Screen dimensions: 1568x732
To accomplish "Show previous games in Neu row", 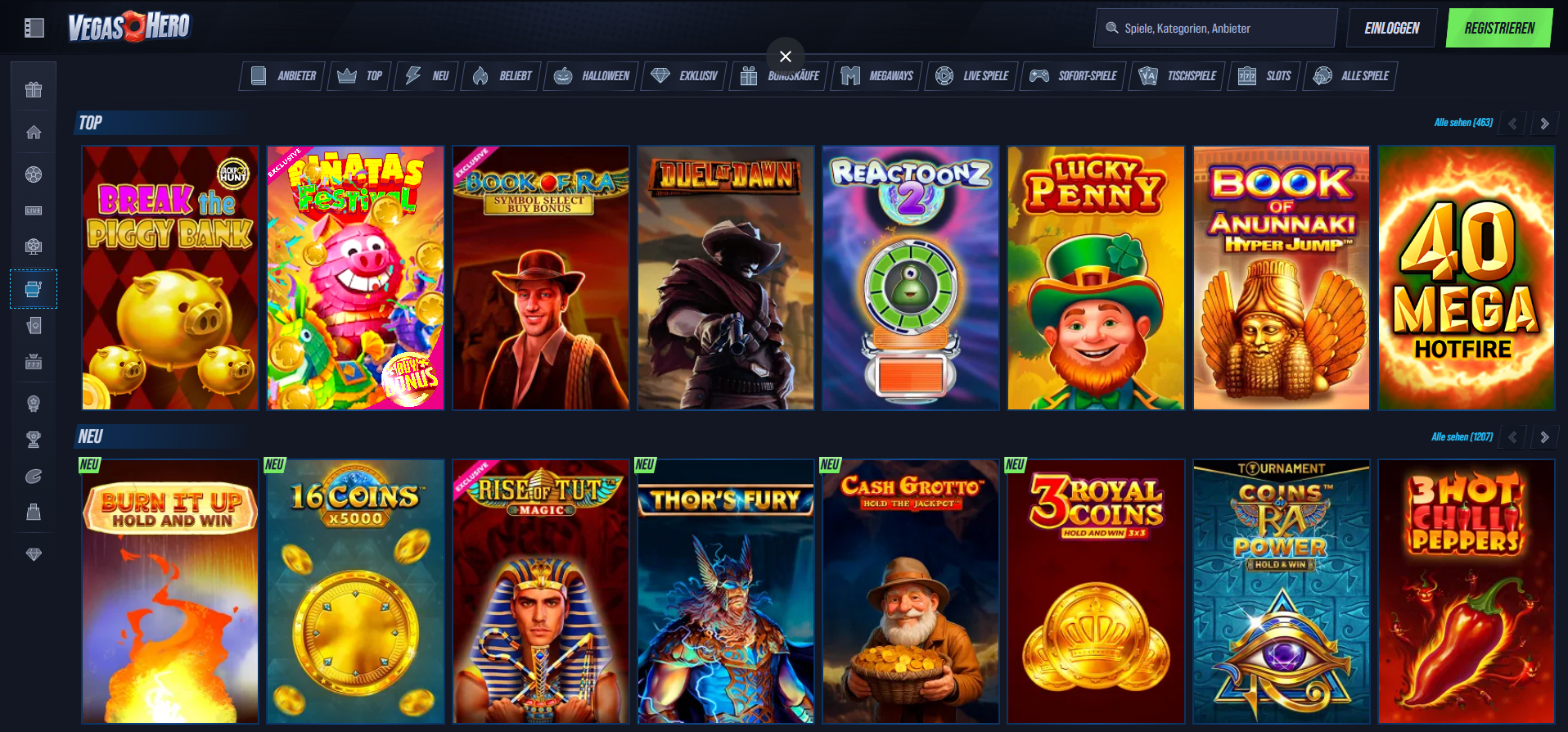I will pos(1512,437).
